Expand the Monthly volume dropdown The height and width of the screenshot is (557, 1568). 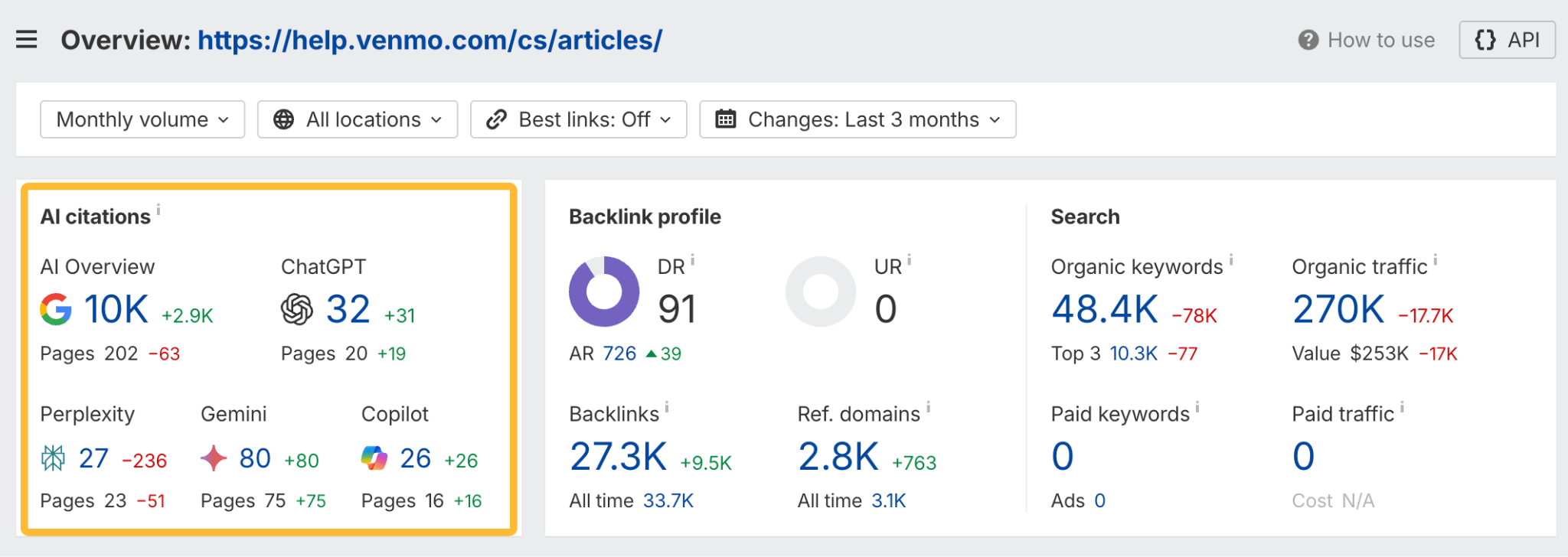[x=142, y=119]
